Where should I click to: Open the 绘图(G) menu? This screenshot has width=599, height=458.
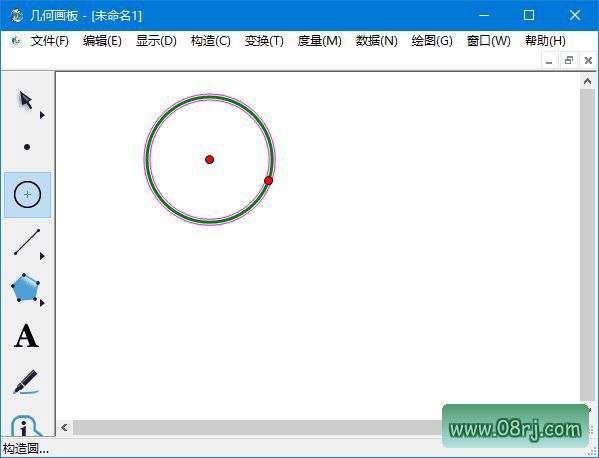click(x=432, y=40)
